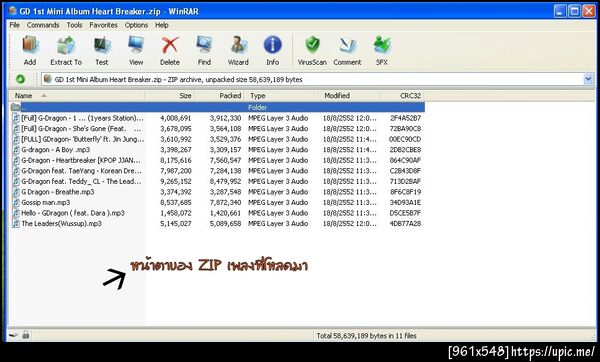Click the drive icon in status bar
This screenshot has width=600, height=362.
[13, 335]
